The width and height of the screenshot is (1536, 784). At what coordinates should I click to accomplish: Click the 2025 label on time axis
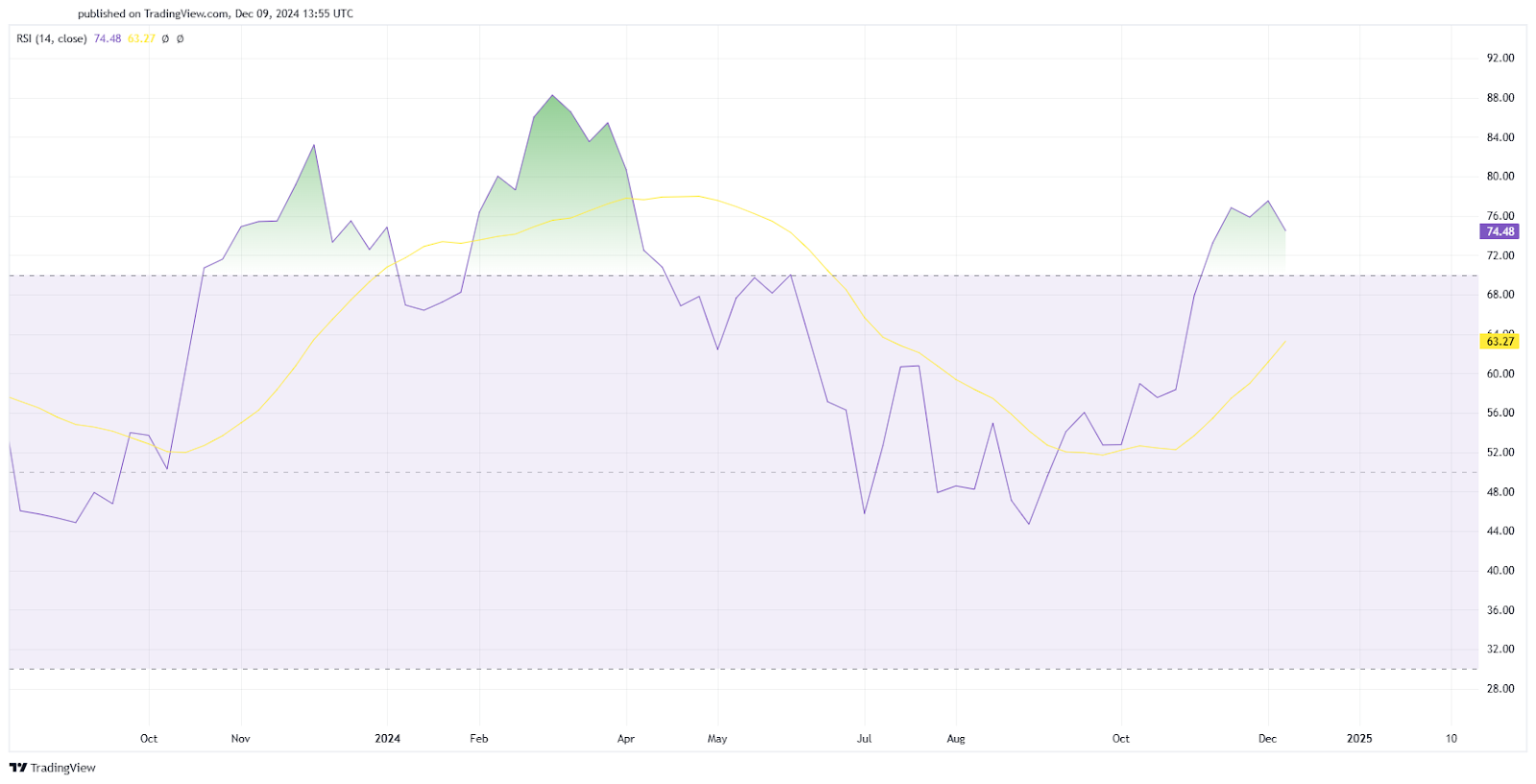click(x=1359, y=739)
